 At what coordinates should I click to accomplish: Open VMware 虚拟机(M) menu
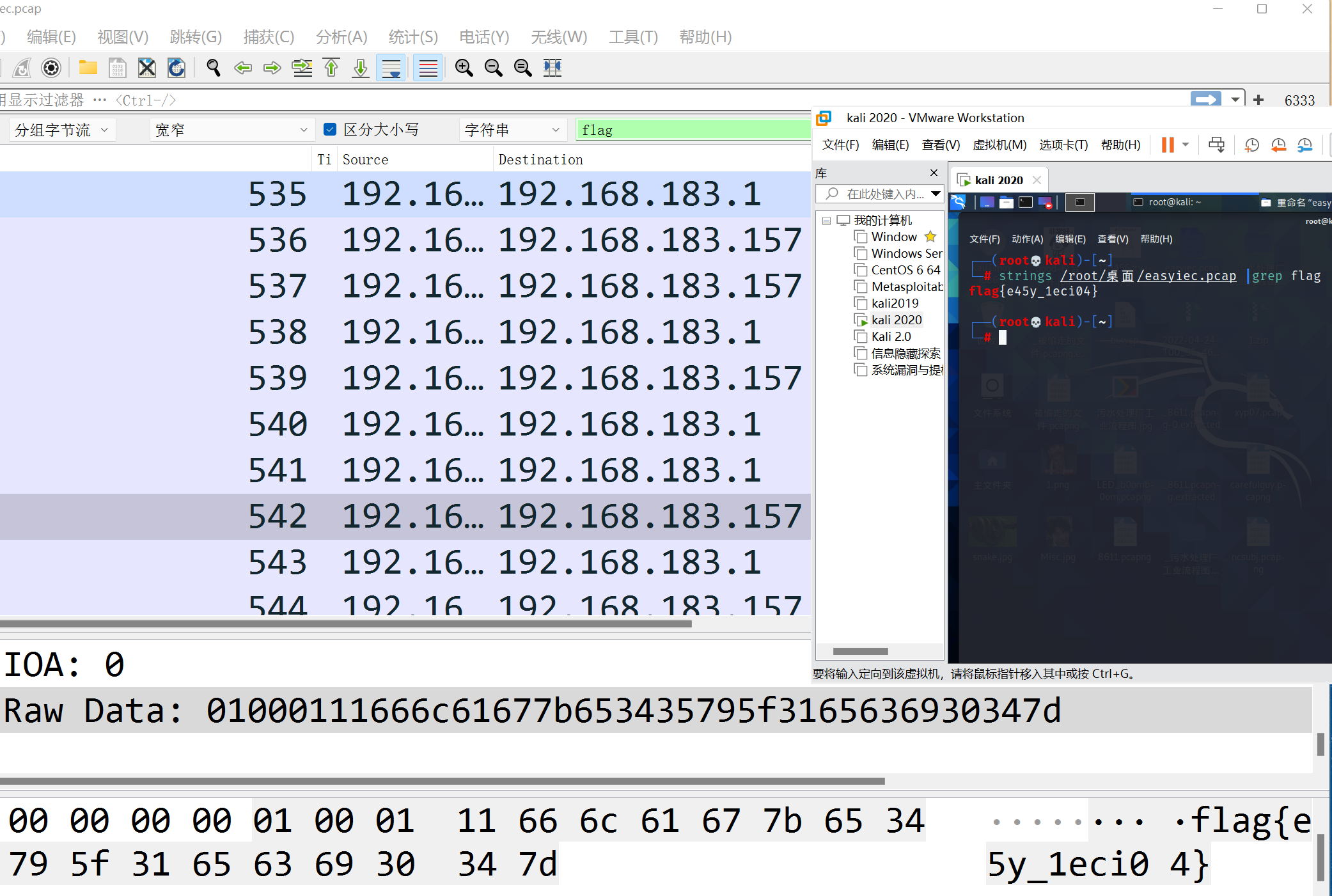point(999,145)
